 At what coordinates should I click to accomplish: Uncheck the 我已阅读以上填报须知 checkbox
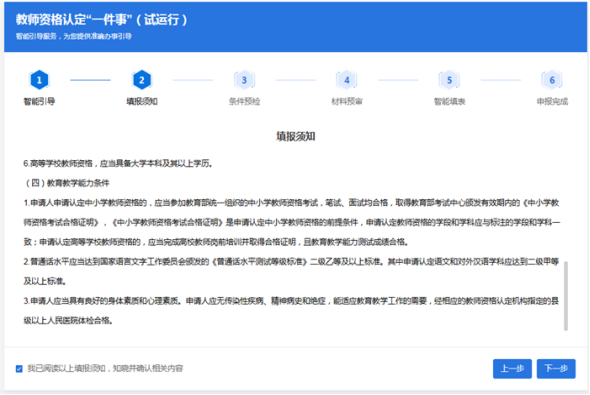[19, 369]
